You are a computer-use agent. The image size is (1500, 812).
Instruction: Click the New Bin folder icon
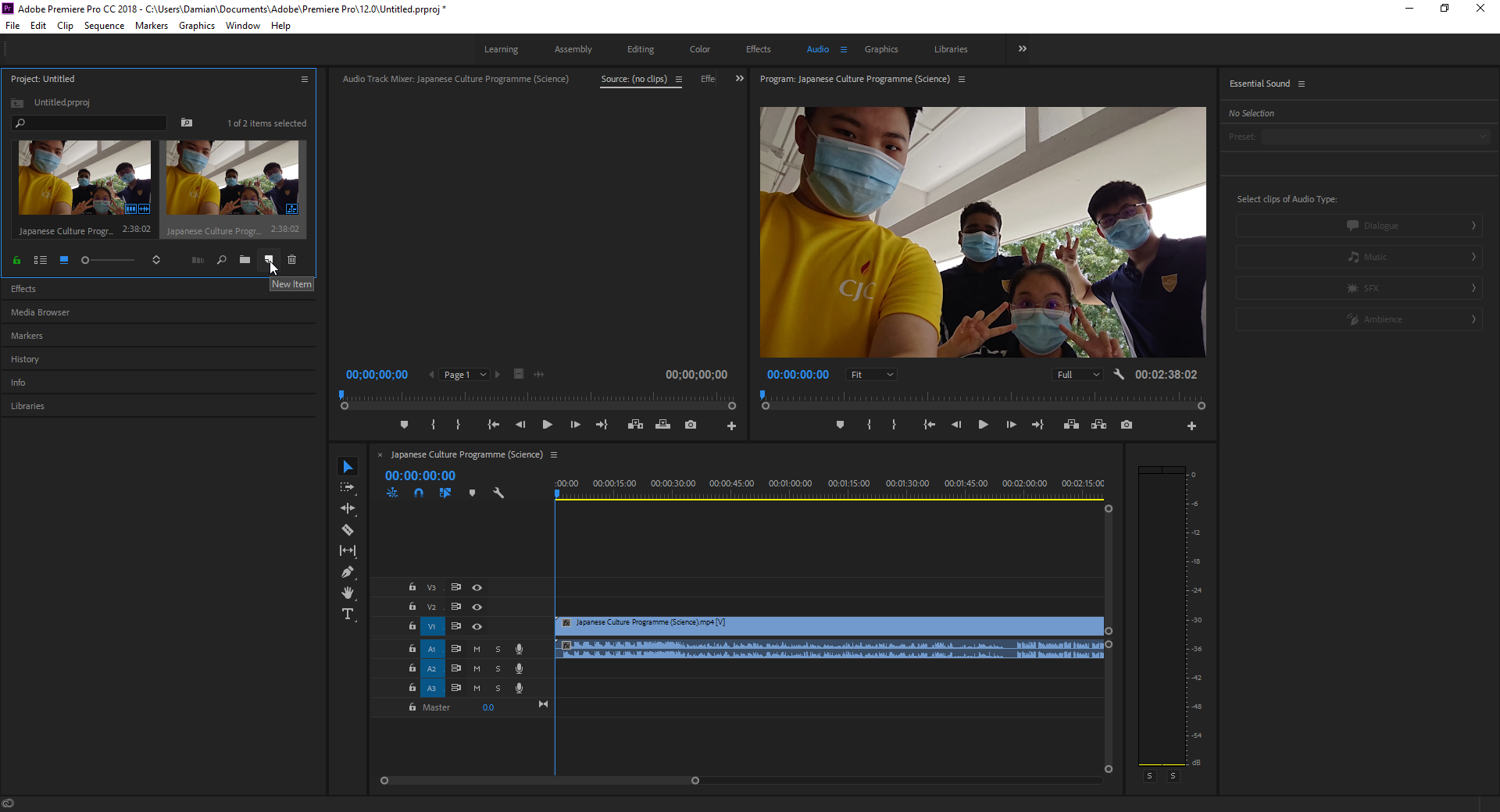pos(245,260)
